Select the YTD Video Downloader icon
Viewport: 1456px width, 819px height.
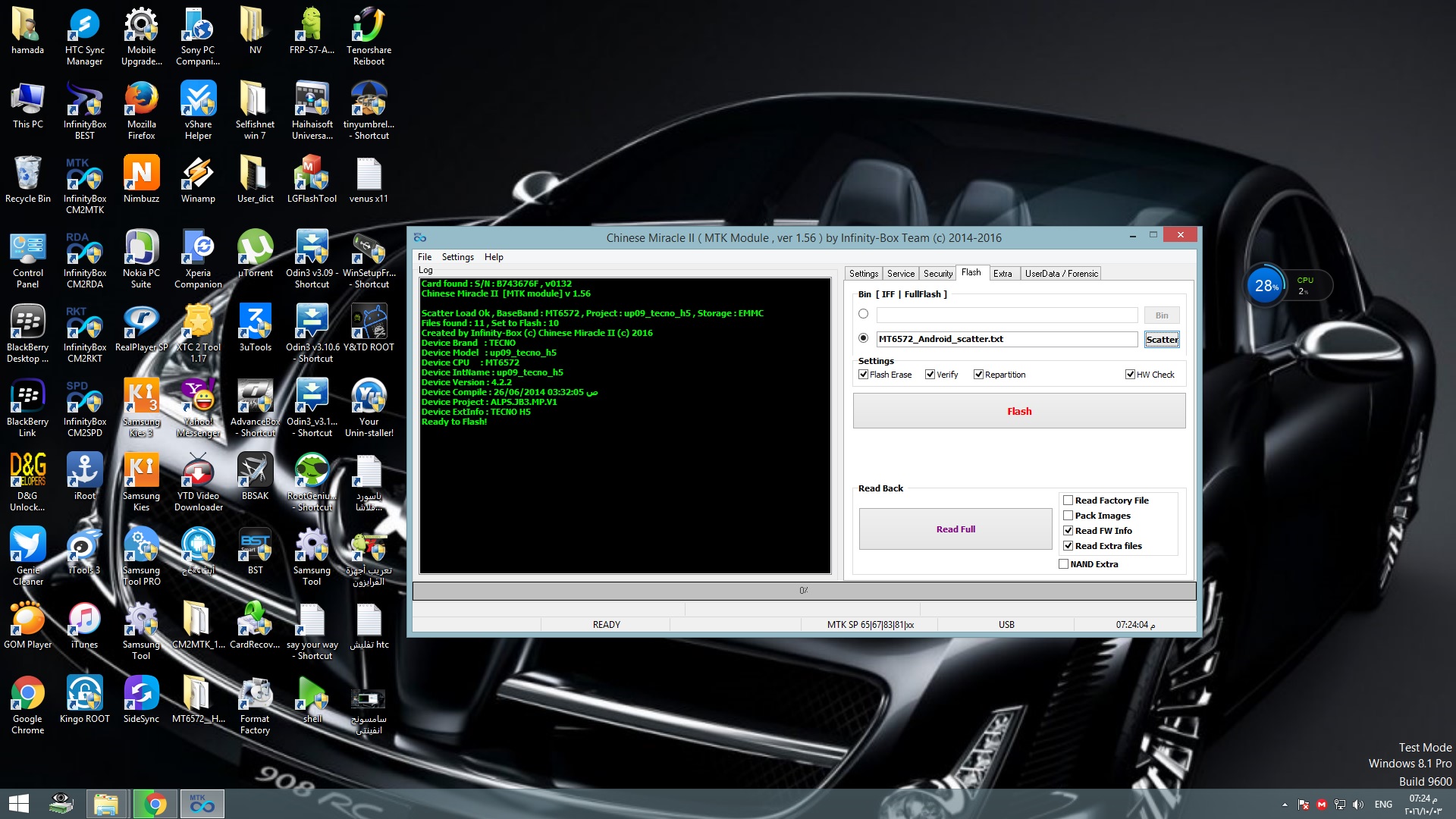(x=198, y=482)
